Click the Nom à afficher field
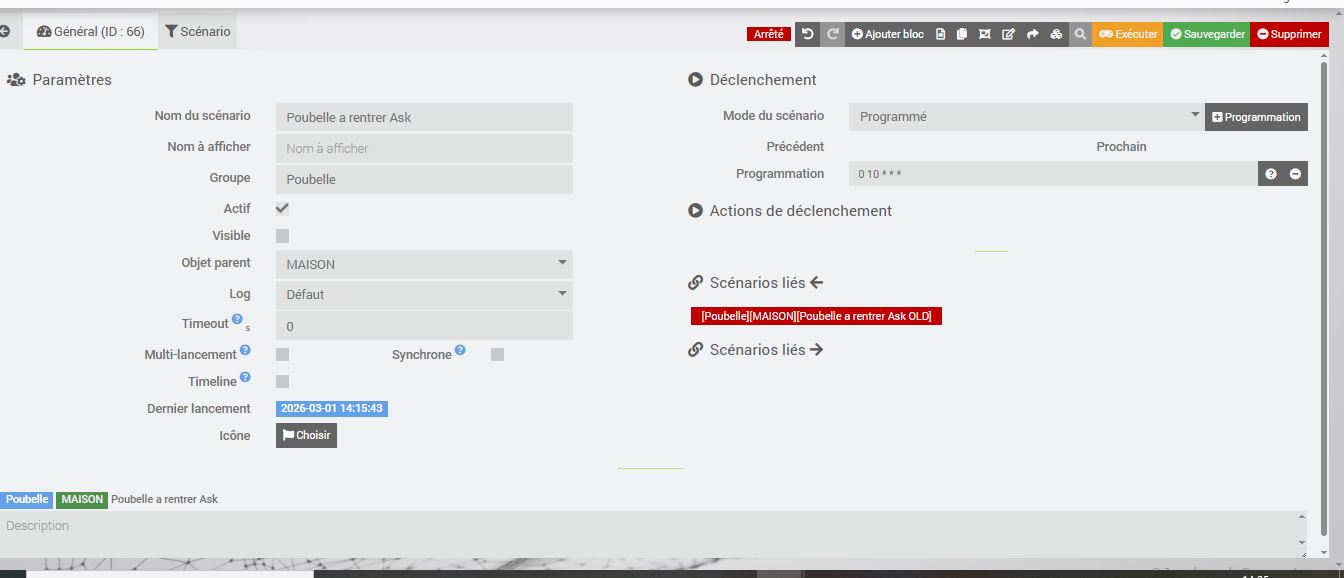 pyautogui.click(x=424, y=148)
